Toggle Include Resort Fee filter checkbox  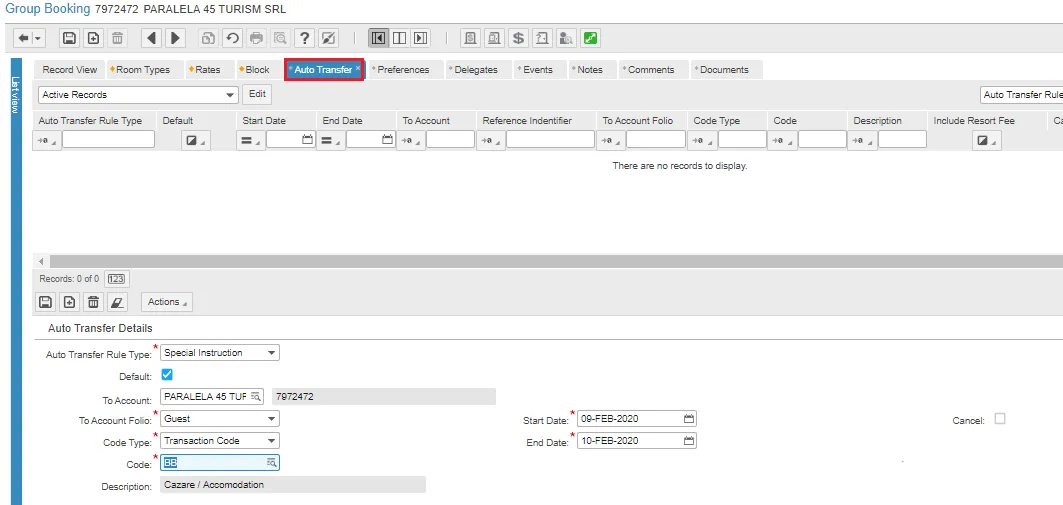pyautogui.click(x=986, y=140)
